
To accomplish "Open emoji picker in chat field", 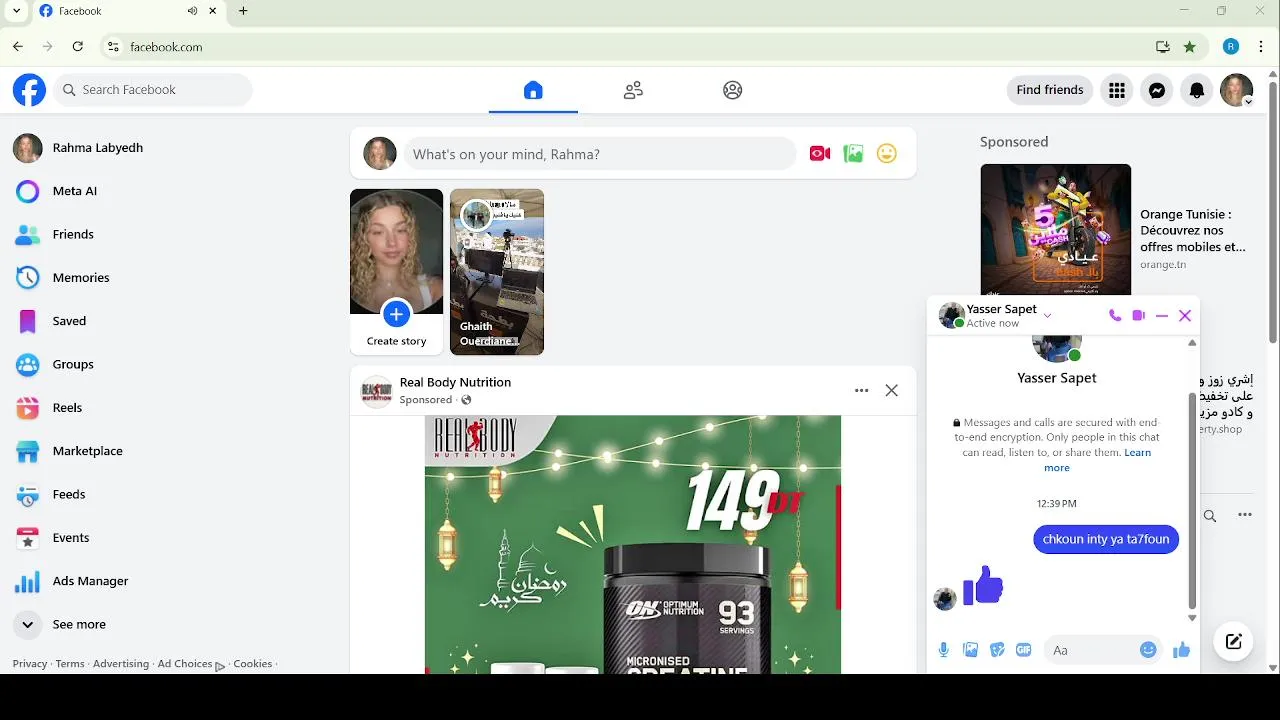I will pos(1148,650).
